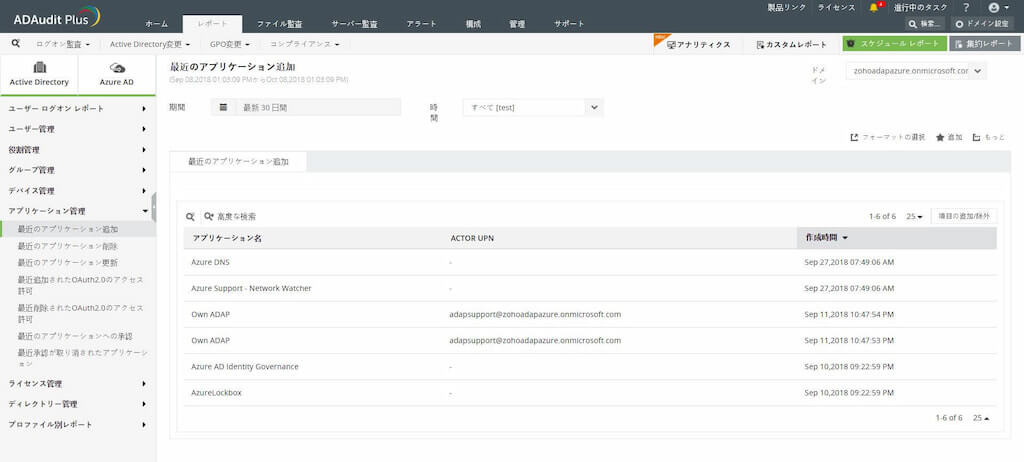1024x462 pixels.
Task: Open the 構成 tab
Action: pos(473,24)
